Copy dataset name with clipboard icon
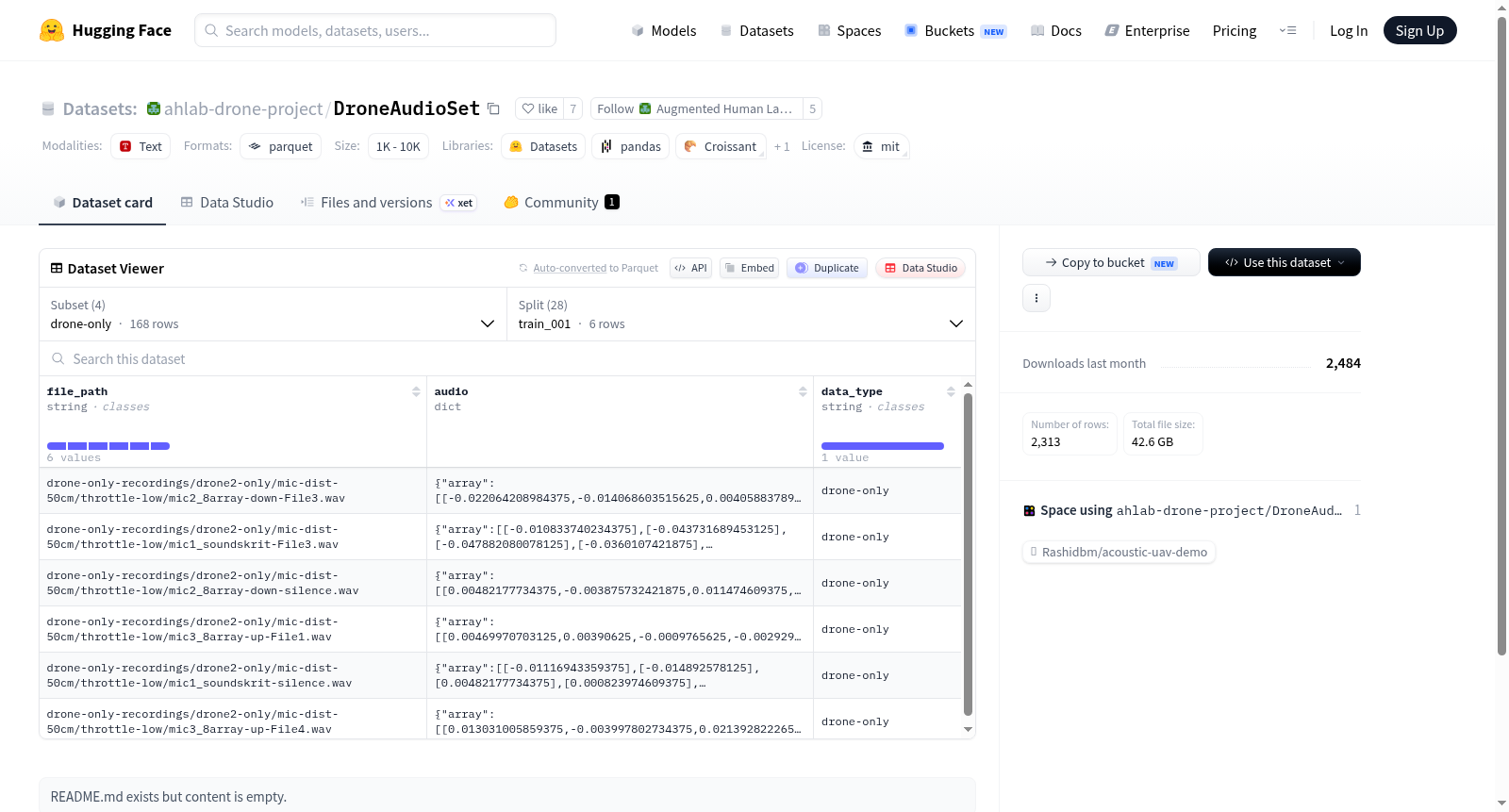The height and width of the screenshot is (812, 1509). pyautogui.click(x=493, y=108)
